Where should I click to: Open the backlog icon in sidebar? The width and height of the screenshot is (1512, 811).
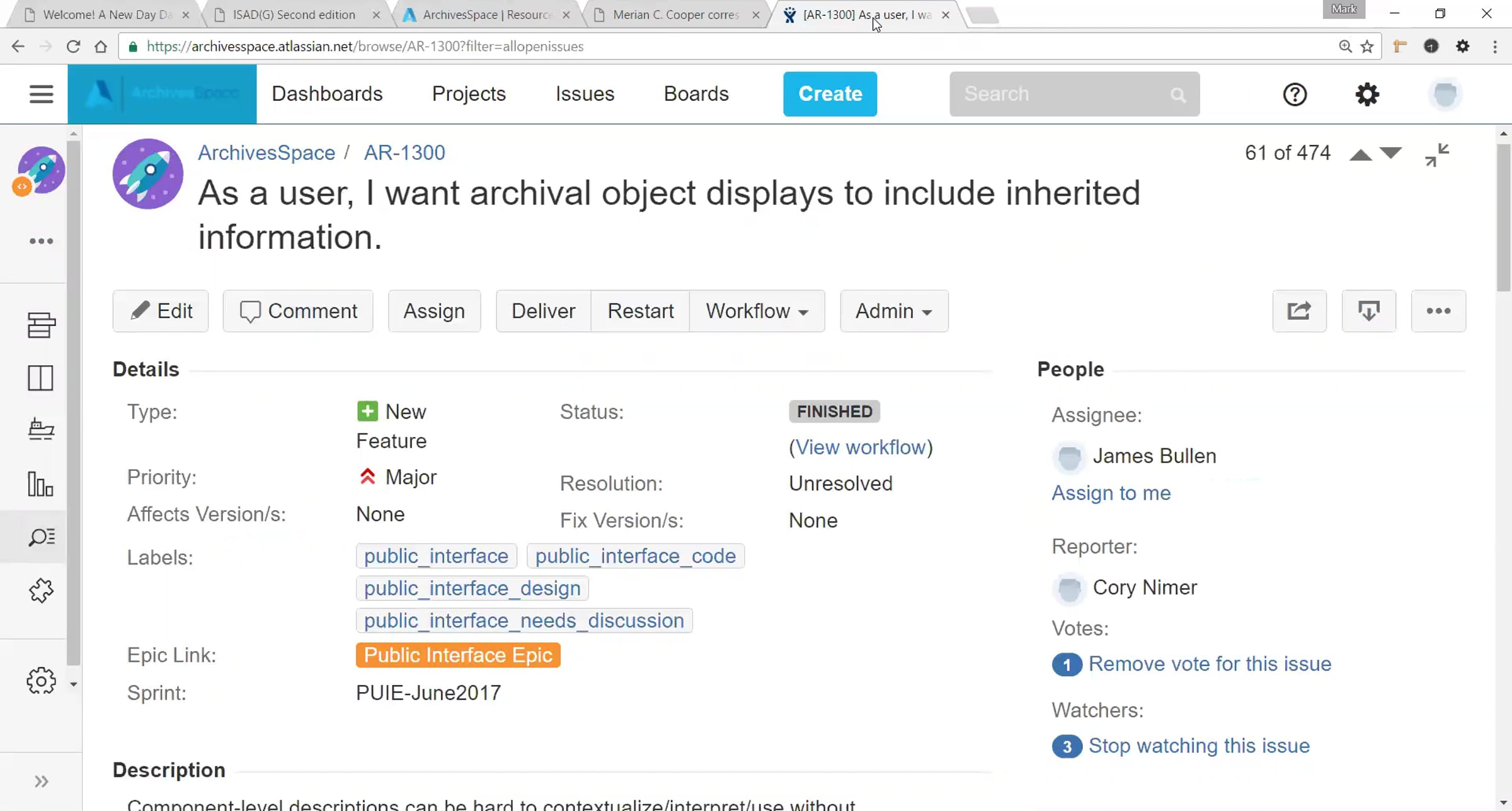coord(41,325)
